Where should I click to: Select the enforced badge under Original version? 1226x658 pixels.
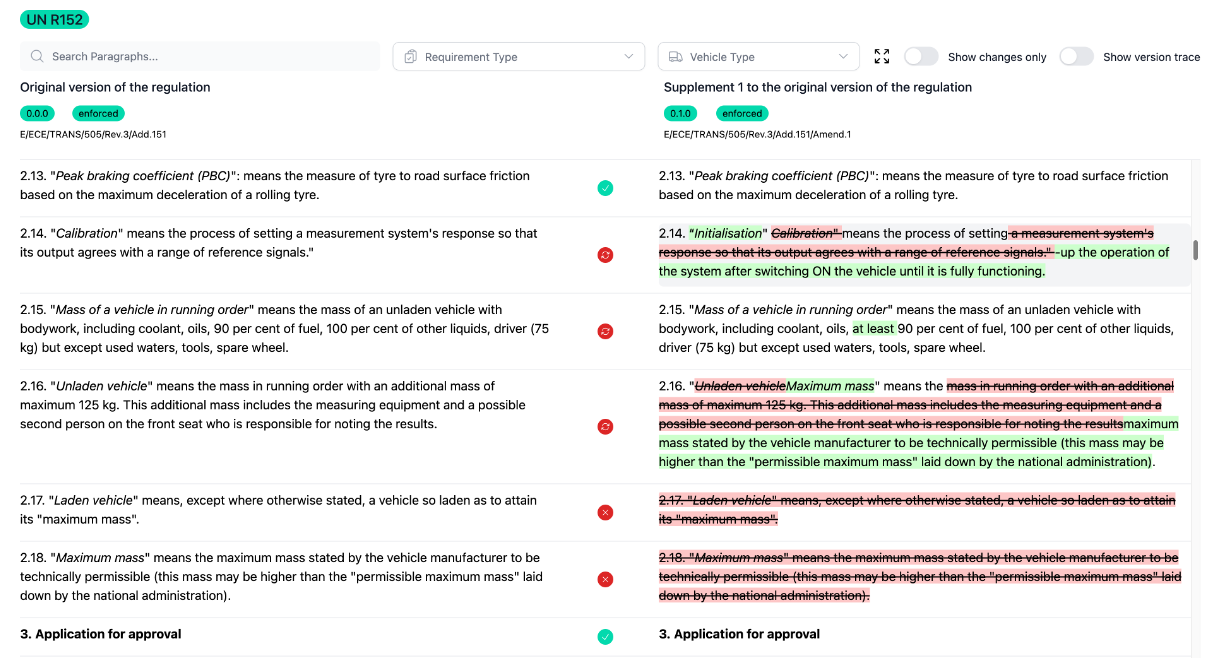(98, 113)
